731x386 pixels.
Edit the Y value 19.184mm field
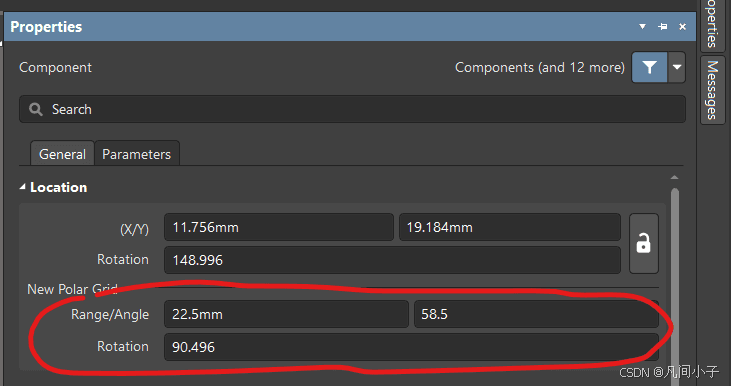pos(510,227)
